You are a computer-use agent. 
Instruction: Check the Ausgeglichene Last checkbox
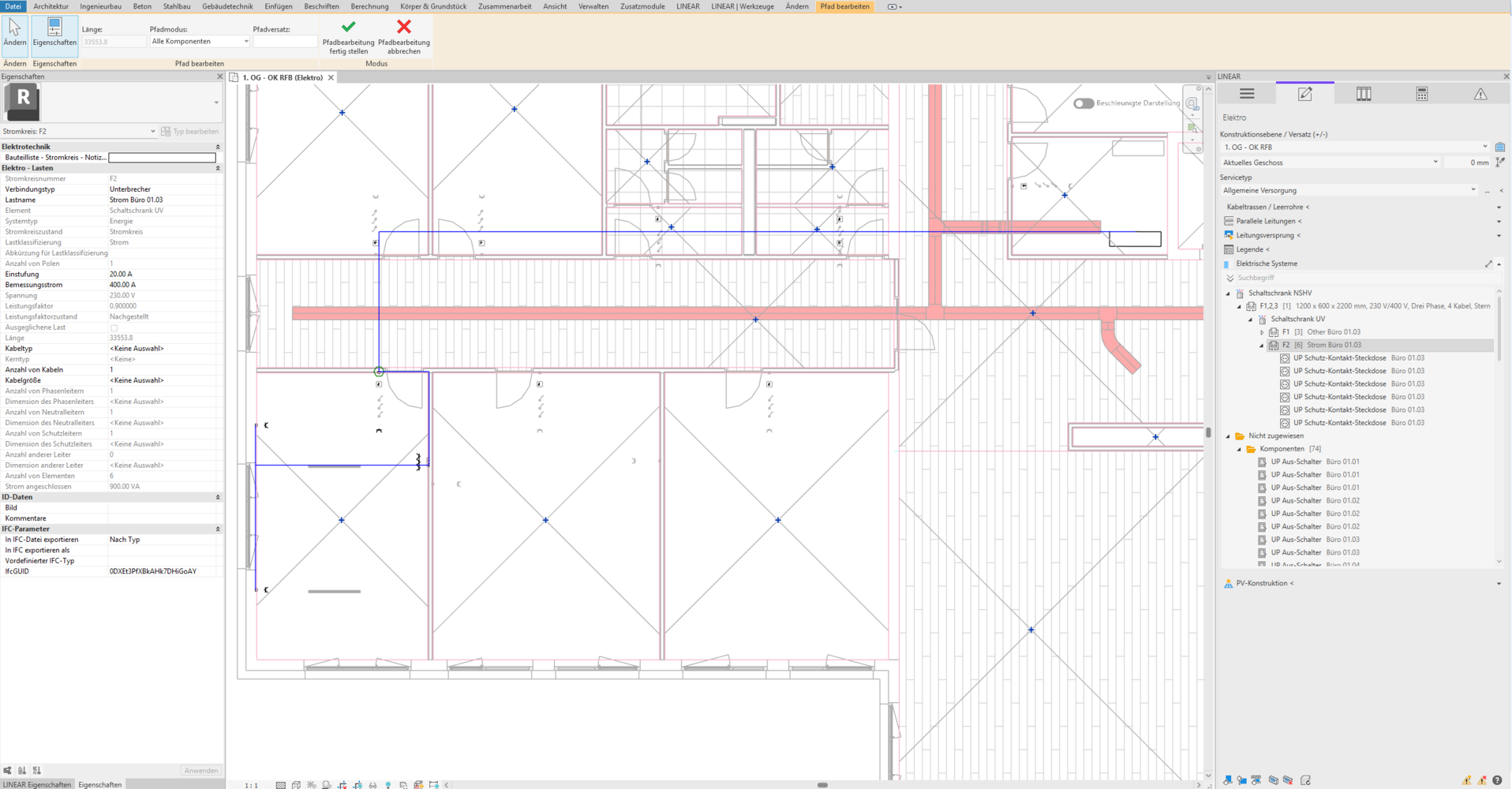[114, 327]
